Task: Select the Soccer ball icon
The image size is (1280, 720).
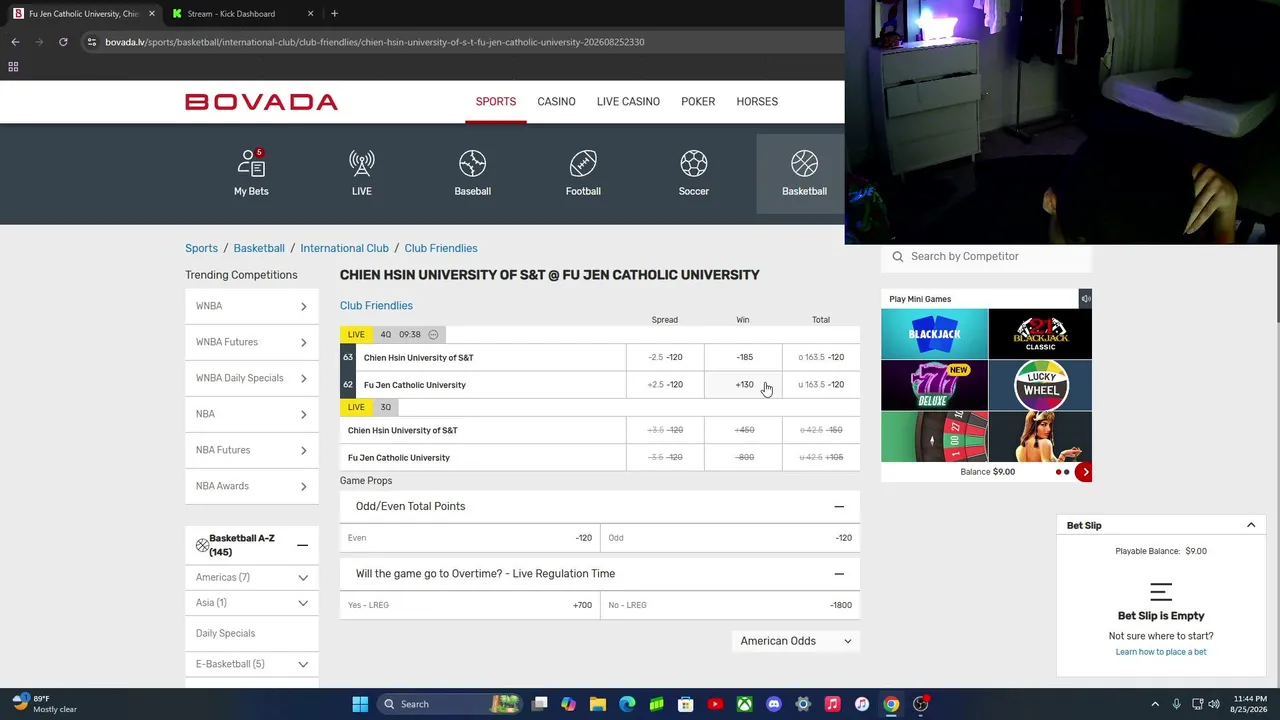Action: [694, 164]
